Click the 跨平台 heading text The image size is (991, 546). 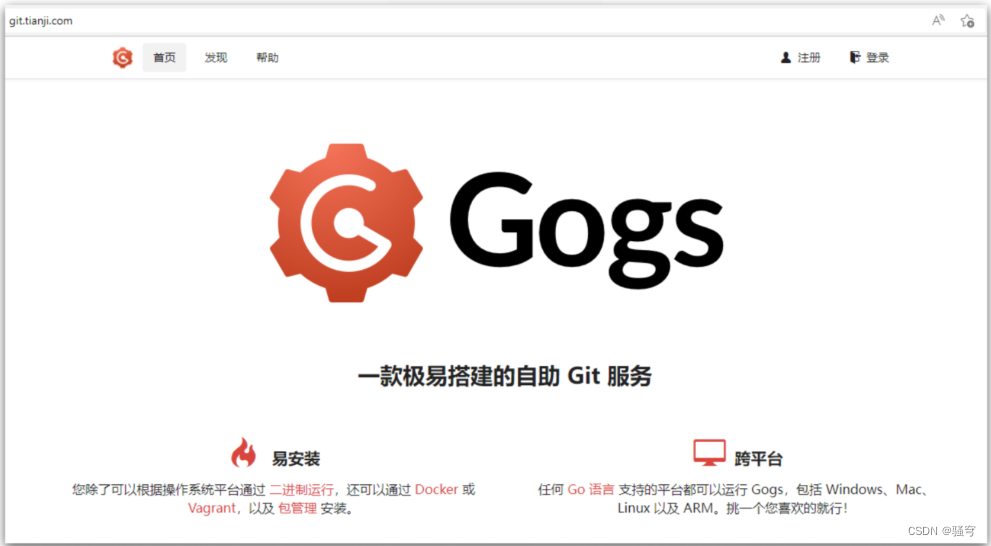pos(758,459)
